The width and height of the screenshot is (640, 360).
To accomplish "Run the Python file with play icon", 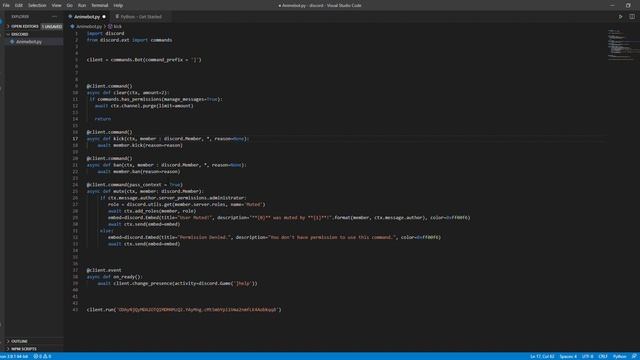I will pos(620,17).
